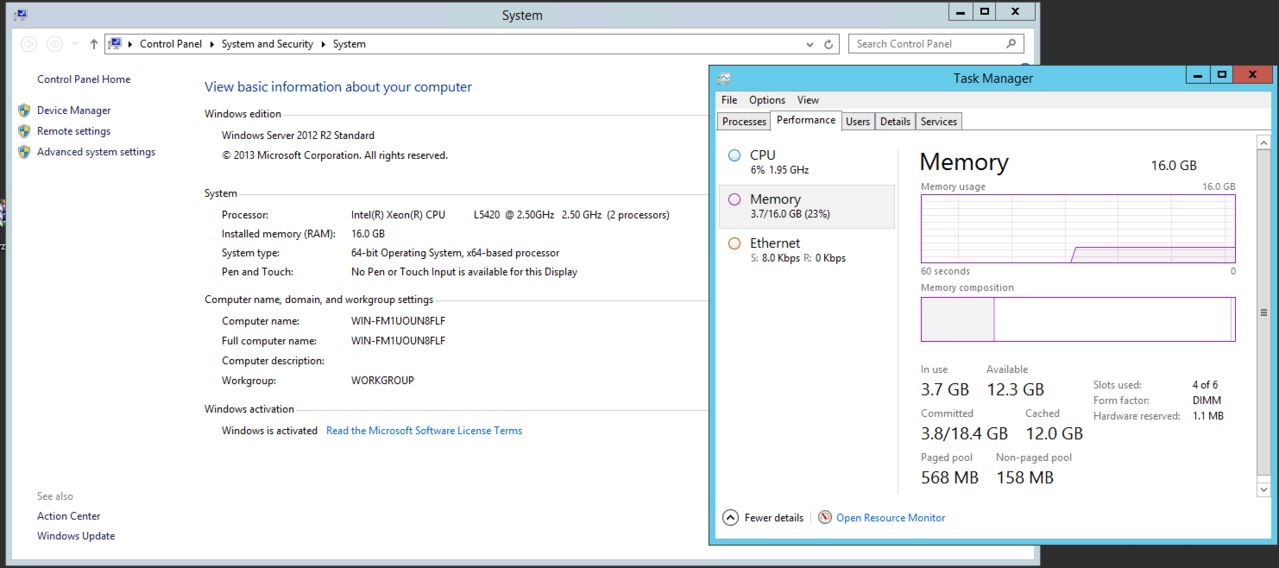
Task: Open the File menu in Task Manager
Action: [x=729, y=100]
